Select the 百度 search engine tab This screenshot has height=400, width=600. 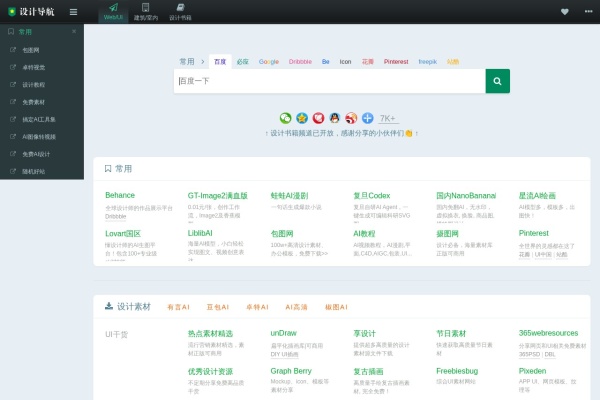[220, 62]
